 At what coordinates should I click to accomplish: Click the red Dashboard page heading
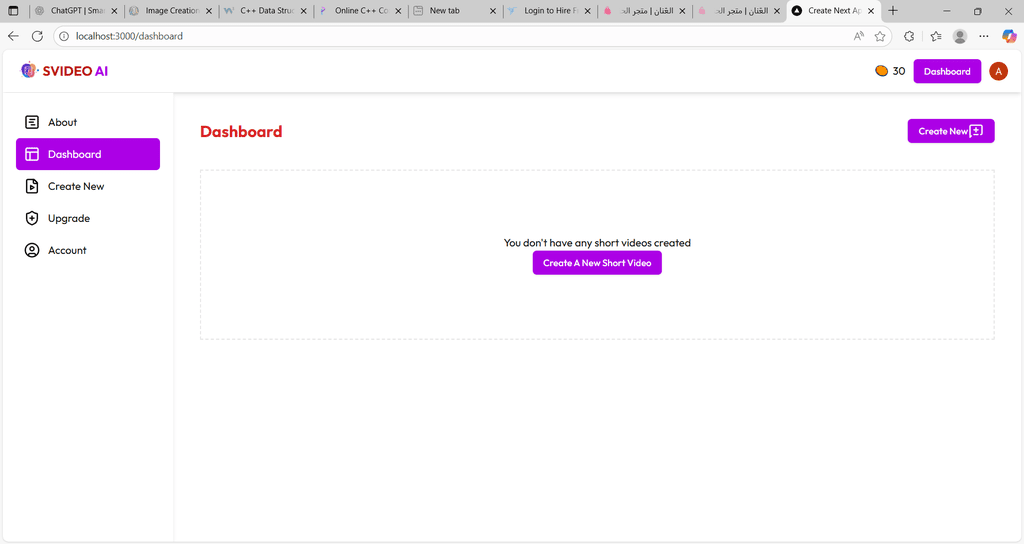[241, 131]
